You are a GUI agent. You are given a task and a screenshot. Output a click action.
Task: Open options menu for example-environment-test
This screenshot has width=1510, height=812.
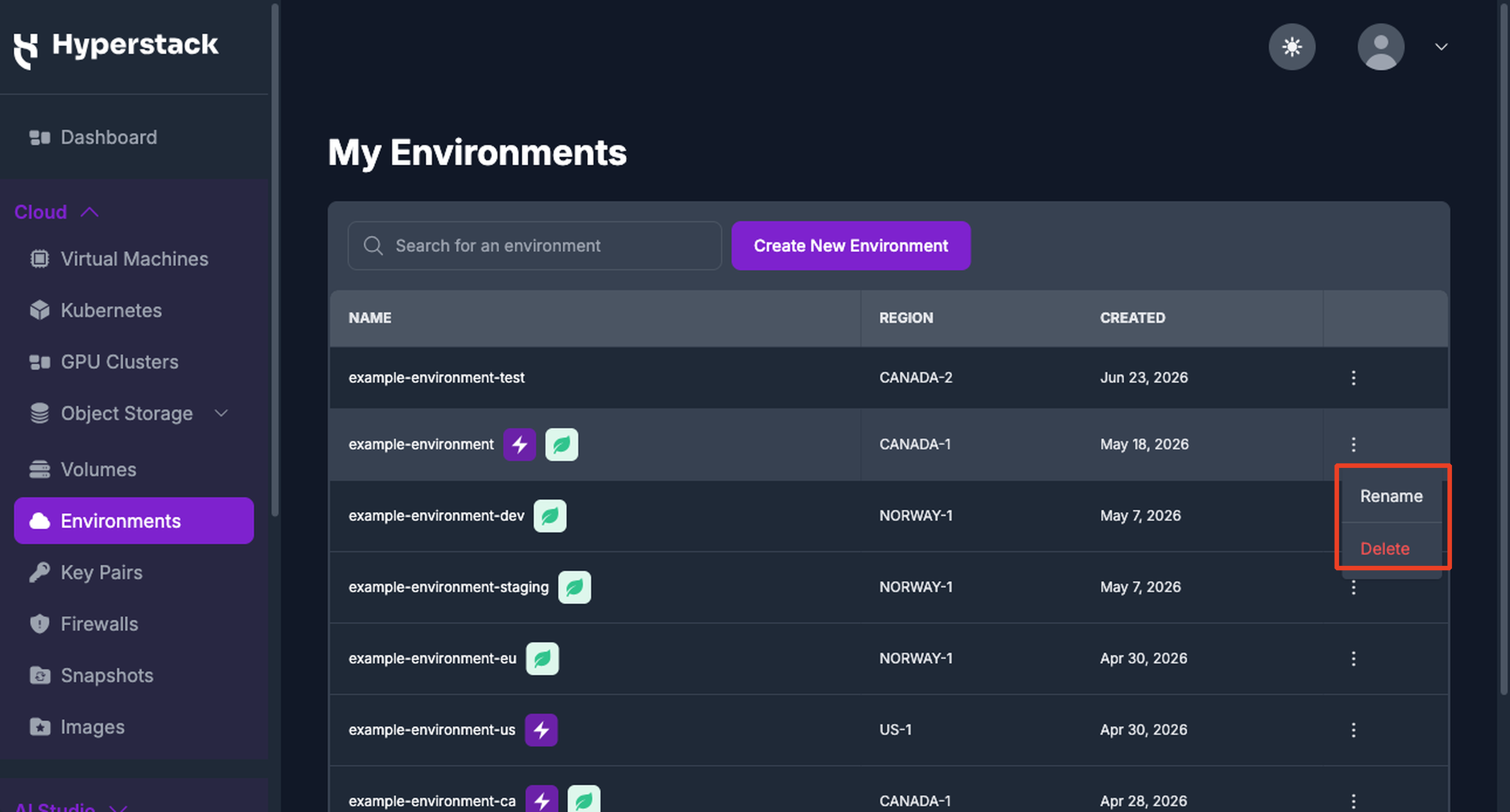tap(1353, 378)
